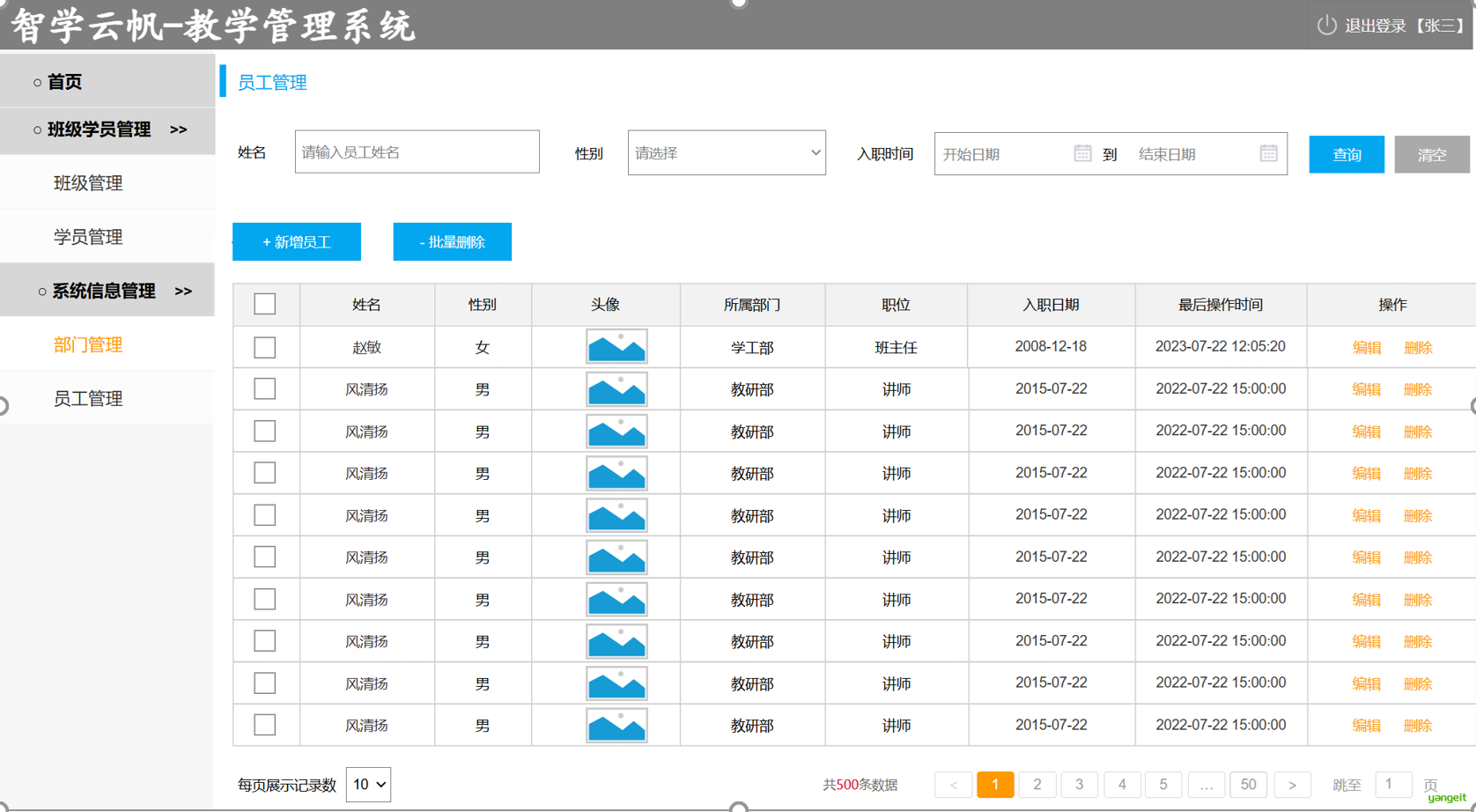Open the 性别 请选择 dropdown
1476x812 pixels.
point(727,152)
